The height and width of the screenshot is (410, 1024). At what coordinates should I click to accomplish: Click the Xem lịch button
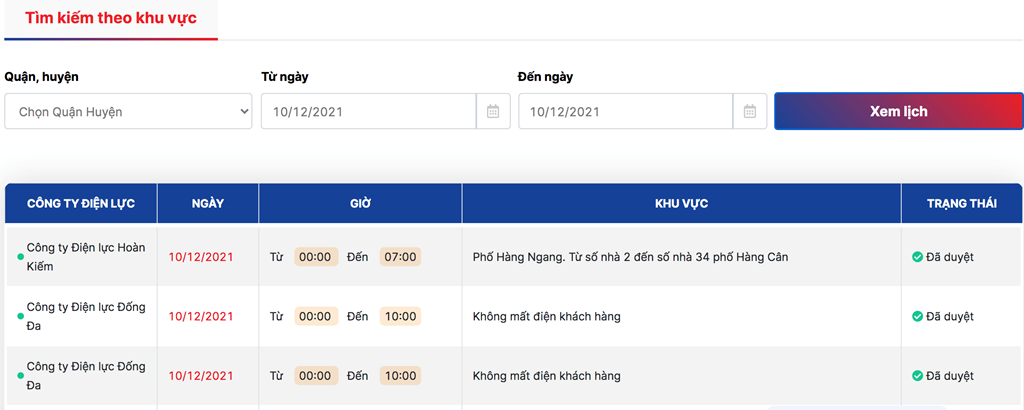(x=899, y=112)
